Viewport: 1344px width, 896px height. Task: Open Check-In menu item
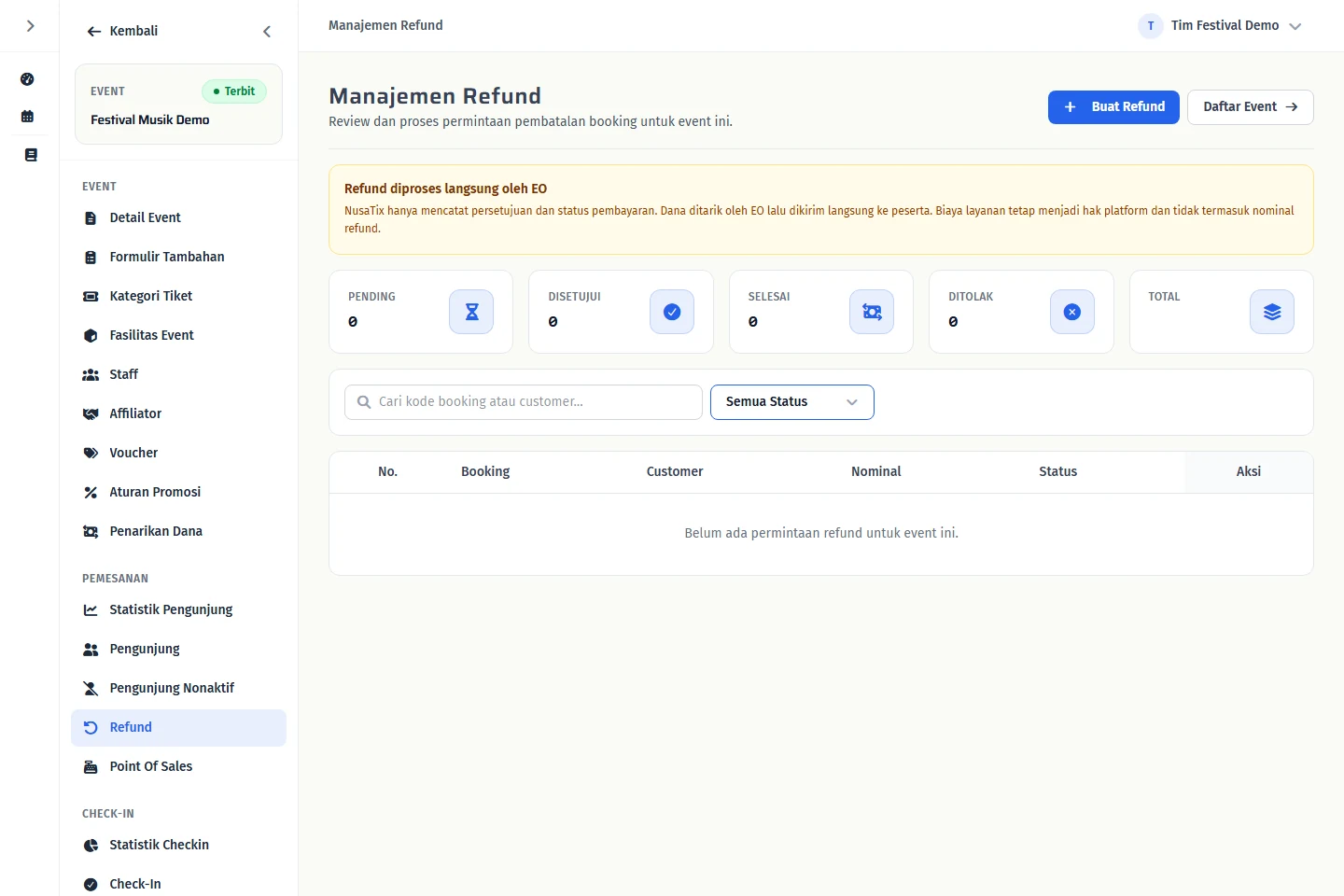pyautogui.click(x=178, y=884)
